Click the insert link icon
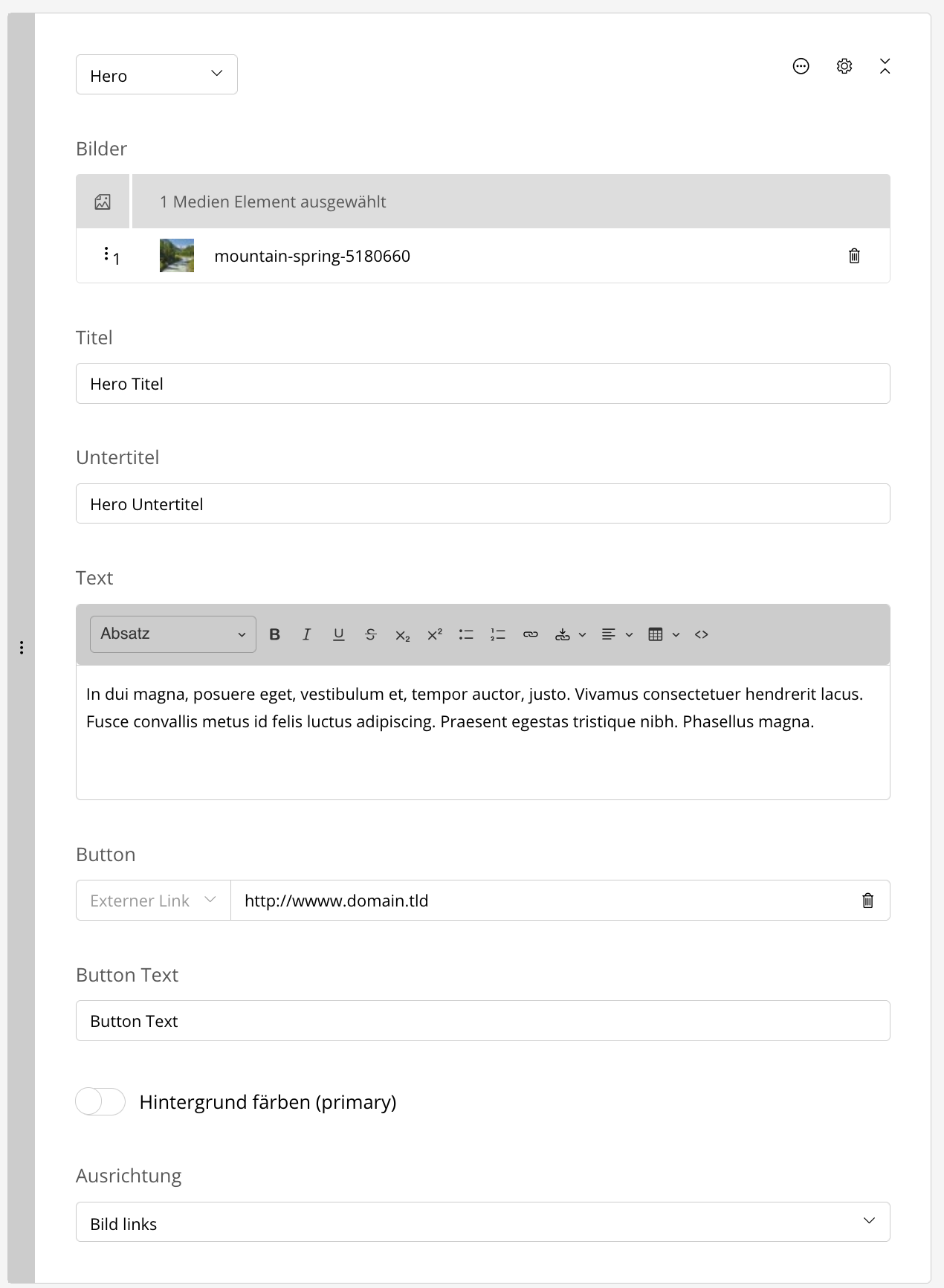Screen dimensions: 944x1288 click(x=530, y=634)
